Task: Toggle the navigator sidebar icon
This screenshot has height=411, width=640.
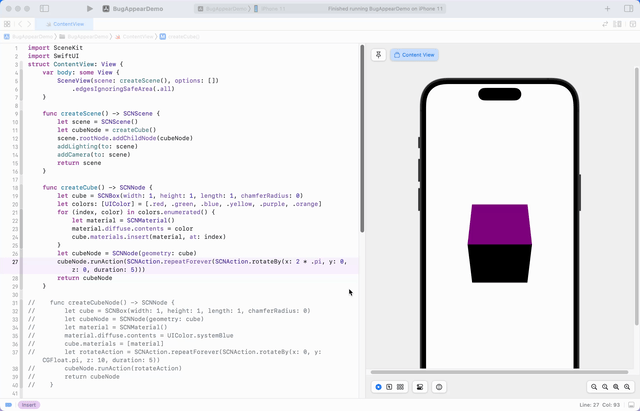Action: point(44,9)
